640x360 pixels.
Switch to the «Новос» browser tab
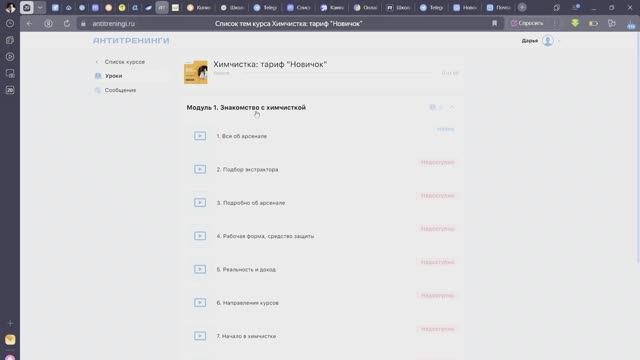(465, 7)
